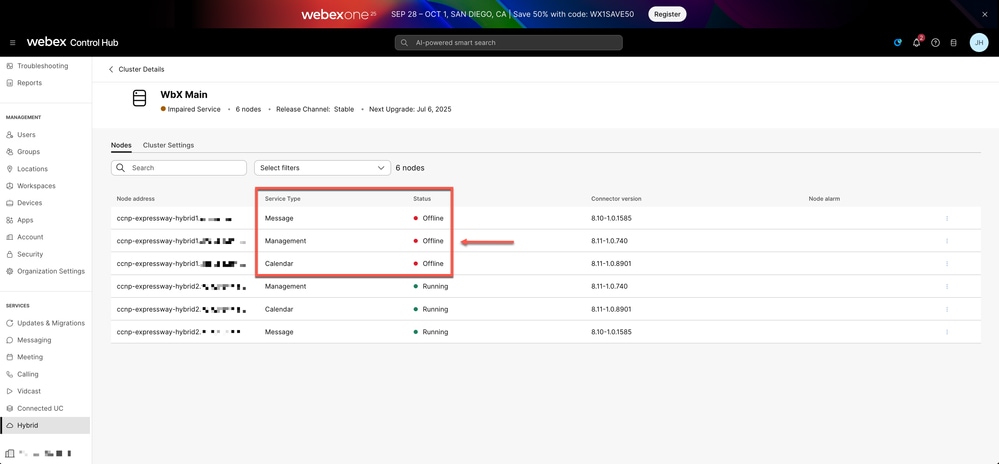Image resolution: width=999 pixels, height=464 pixels.
Task: Click the Release Channel: Stable text
Action: point(315,110)
